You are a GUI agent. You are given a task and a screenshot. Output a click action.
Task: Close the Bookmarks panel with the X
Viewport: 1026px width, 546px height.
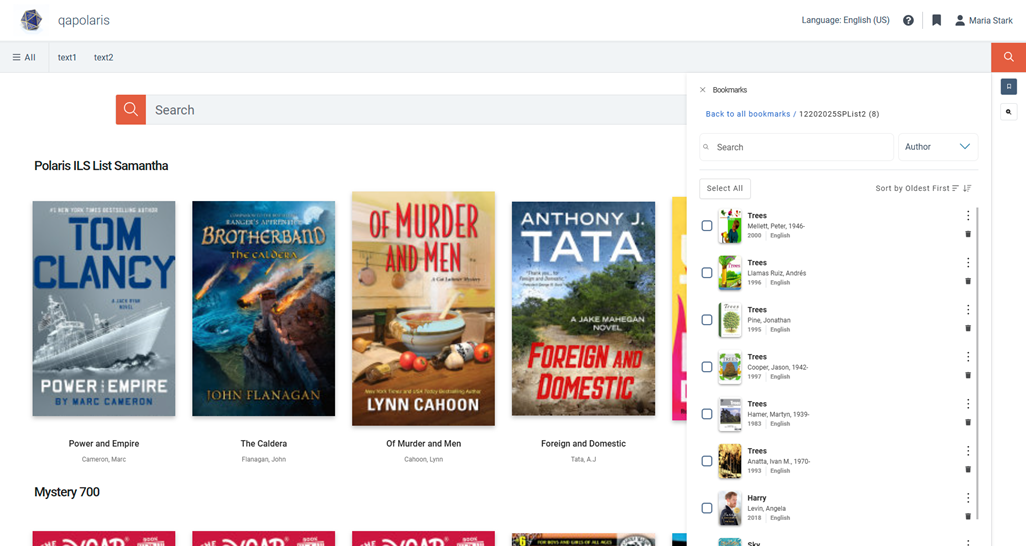point(703,90)
